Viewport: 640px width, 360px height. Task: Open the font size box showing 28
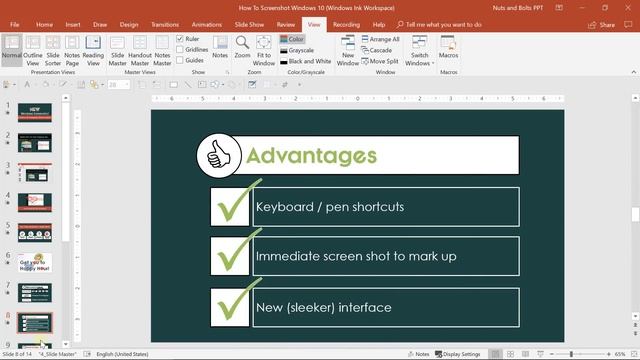click(119, 84)
